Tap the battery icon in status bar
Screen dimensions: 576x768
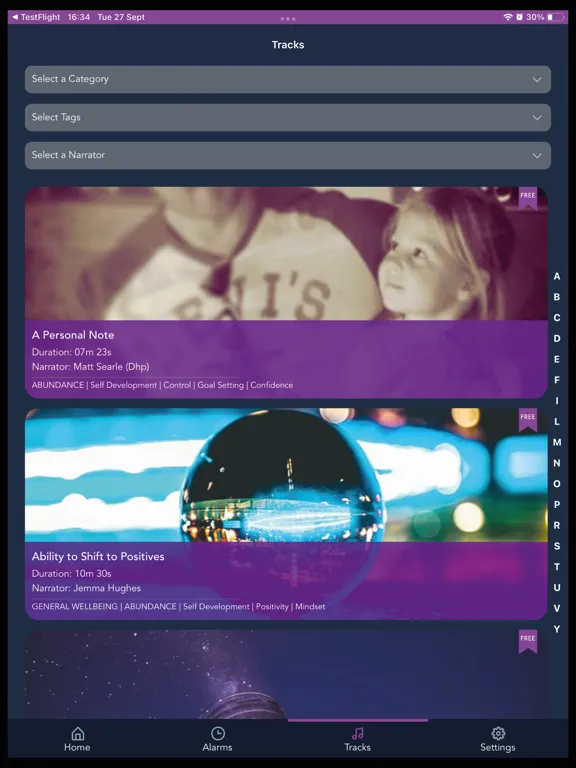click(x=555, y=17)
